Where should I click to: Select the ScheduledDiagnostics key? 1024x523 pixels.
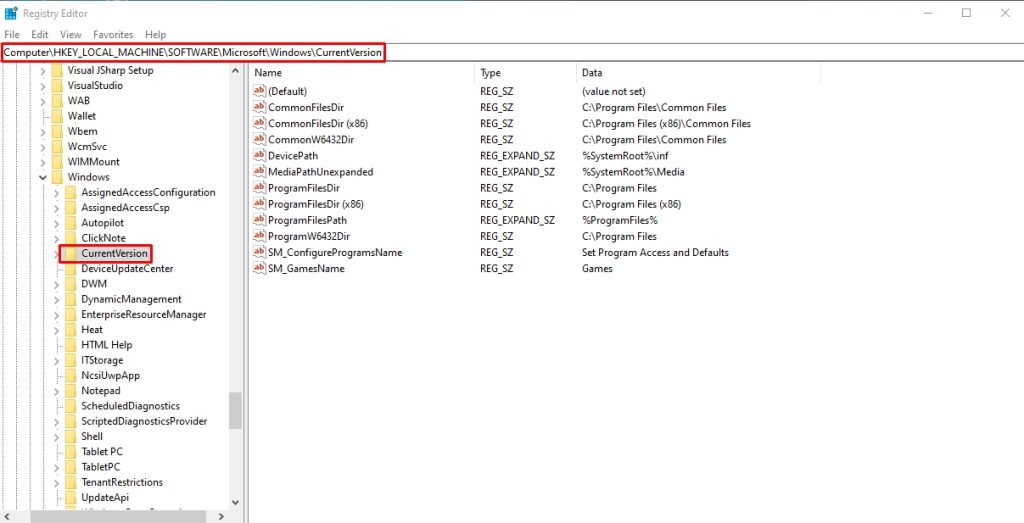pyautogui.click(x=131, y=405)
